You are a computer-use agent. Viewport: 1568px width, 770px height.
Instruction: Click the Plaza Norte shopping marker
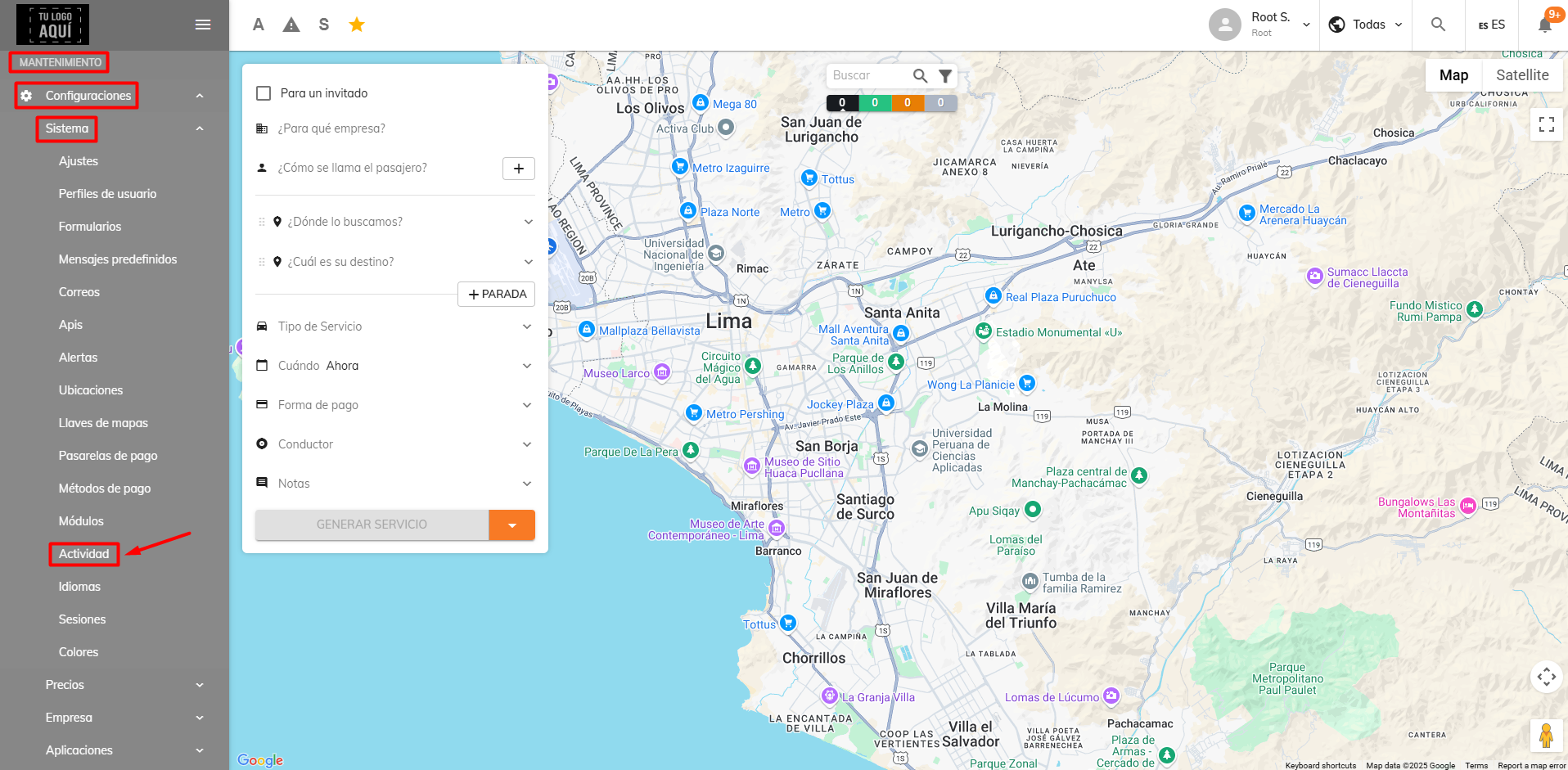pos(688,210)
